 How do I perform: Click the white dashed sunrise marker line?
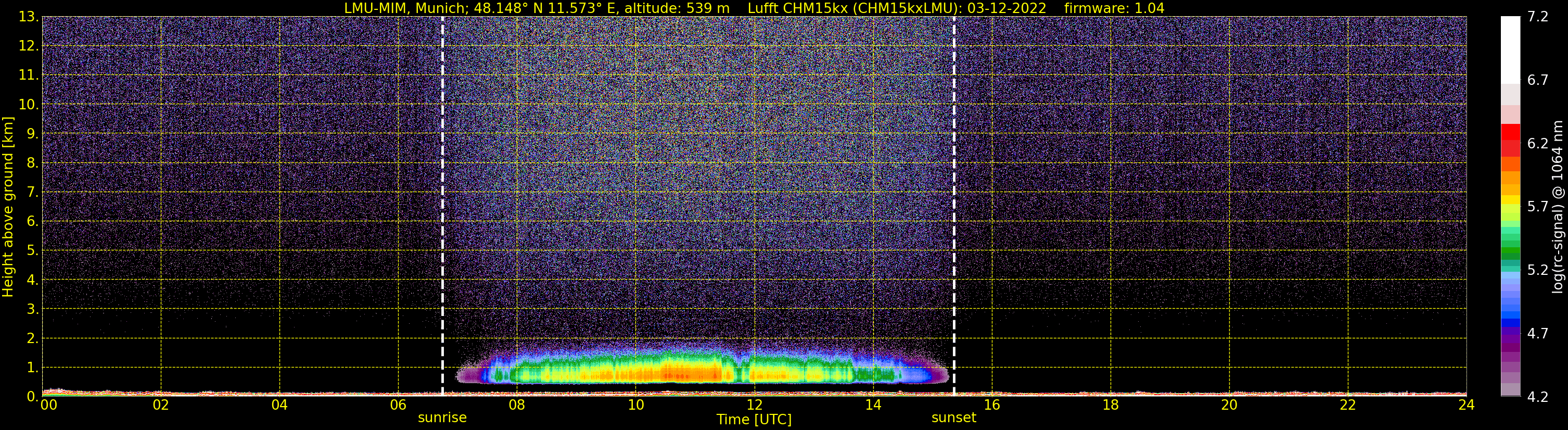pos(442,206)
